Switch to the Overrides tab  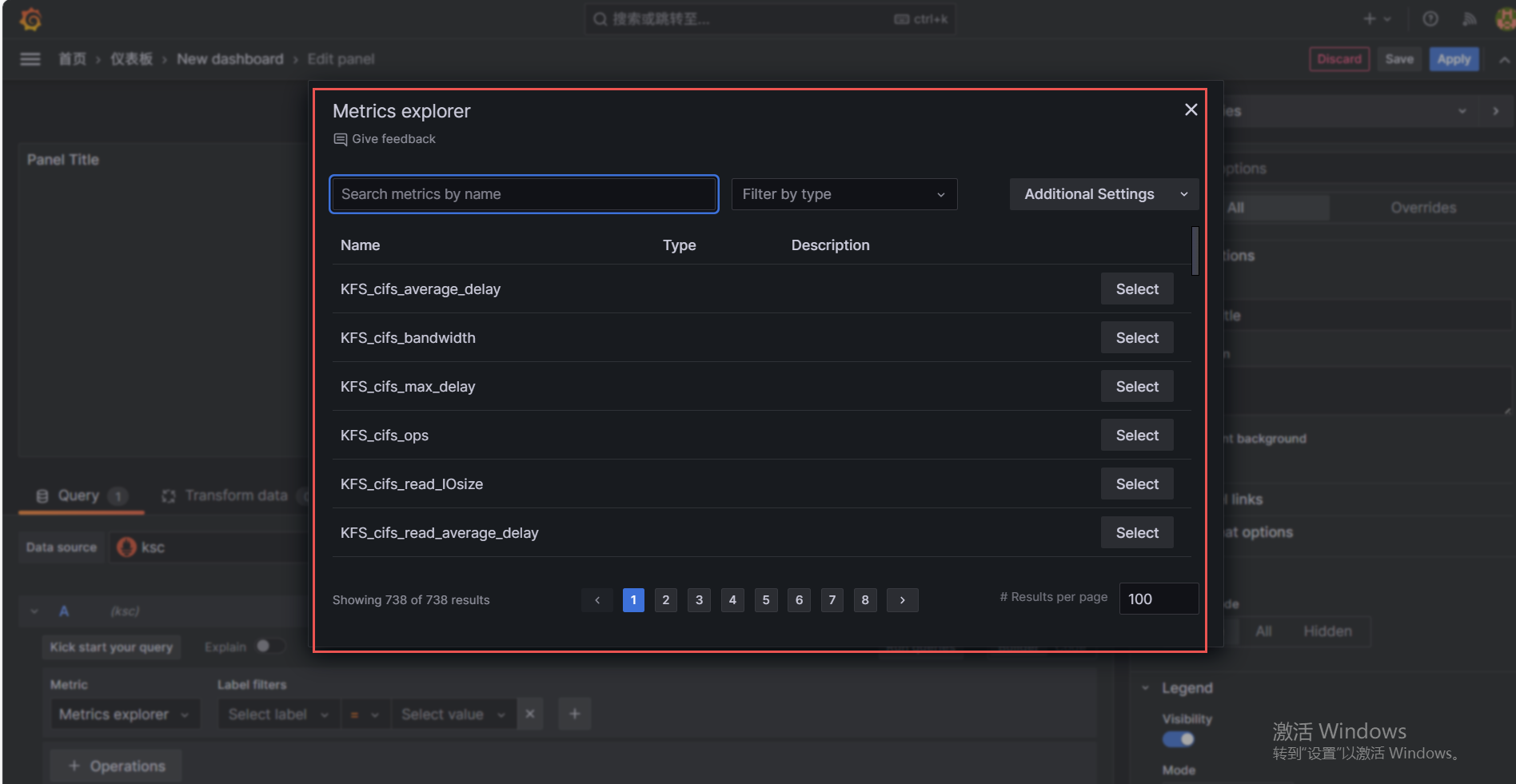point(1422,208)
